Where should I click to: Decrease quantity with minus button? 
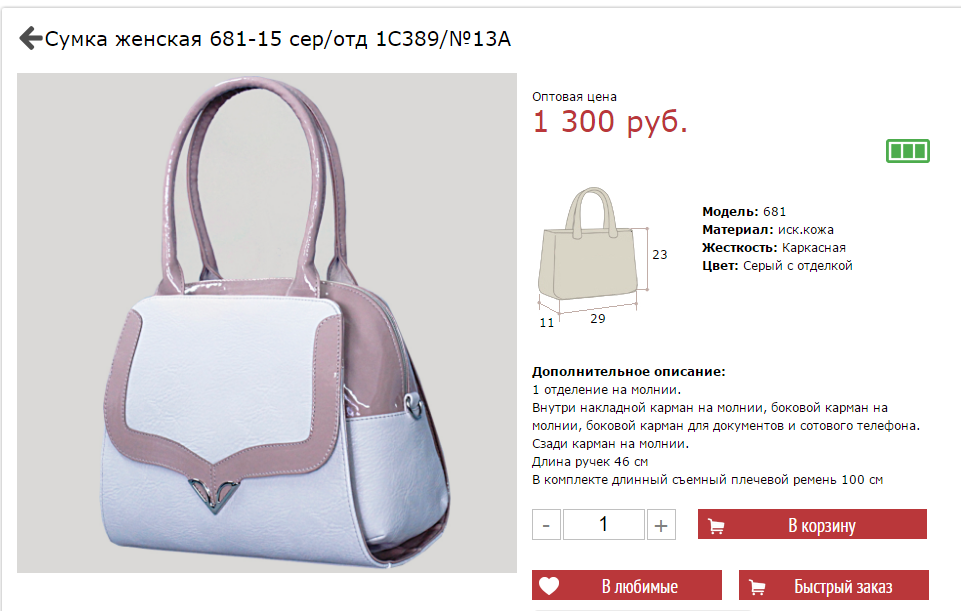click(x=546, y=525)
